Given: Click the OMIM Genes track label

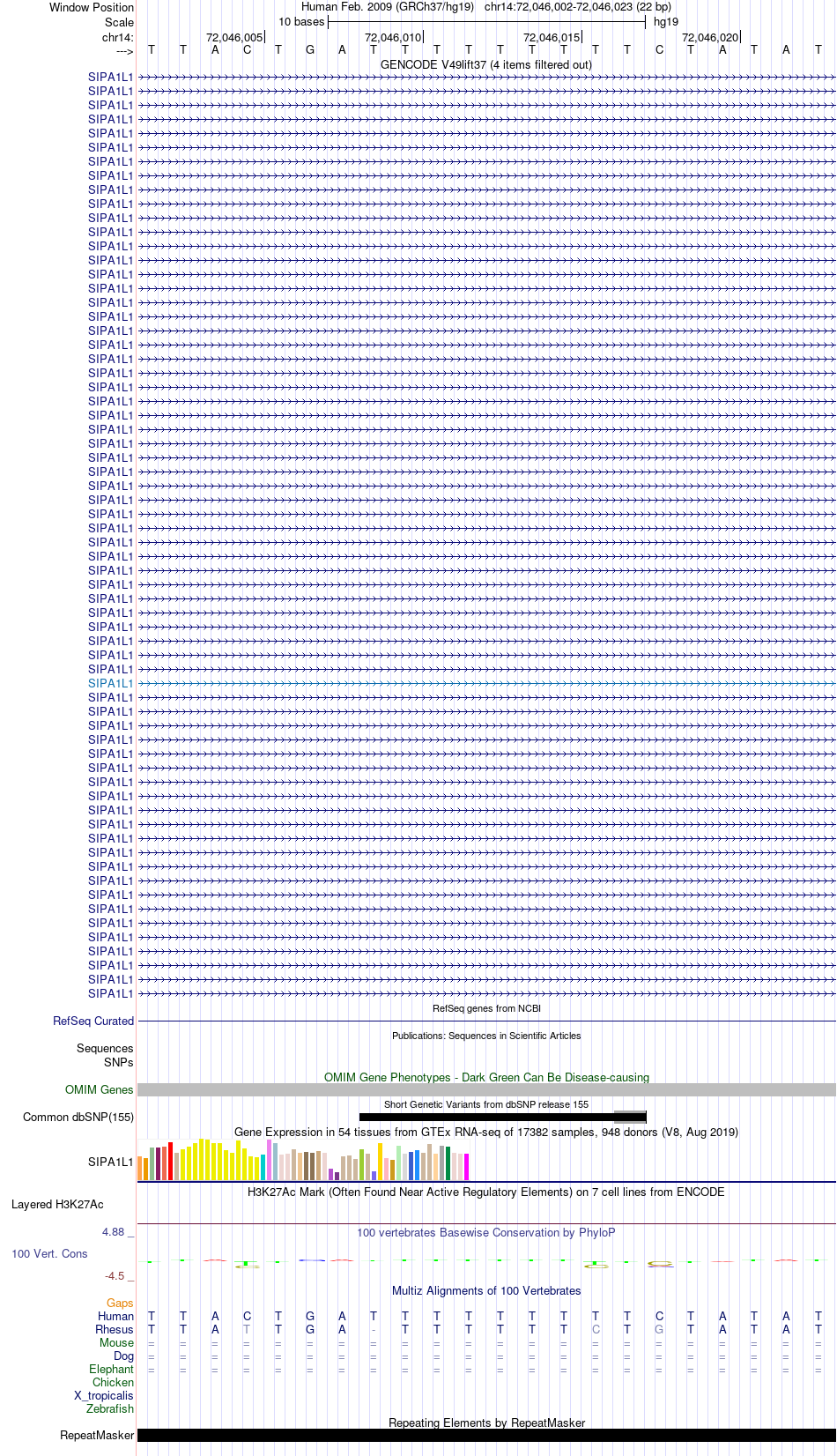Looking at the screenshot, I should pos(100,1089).
